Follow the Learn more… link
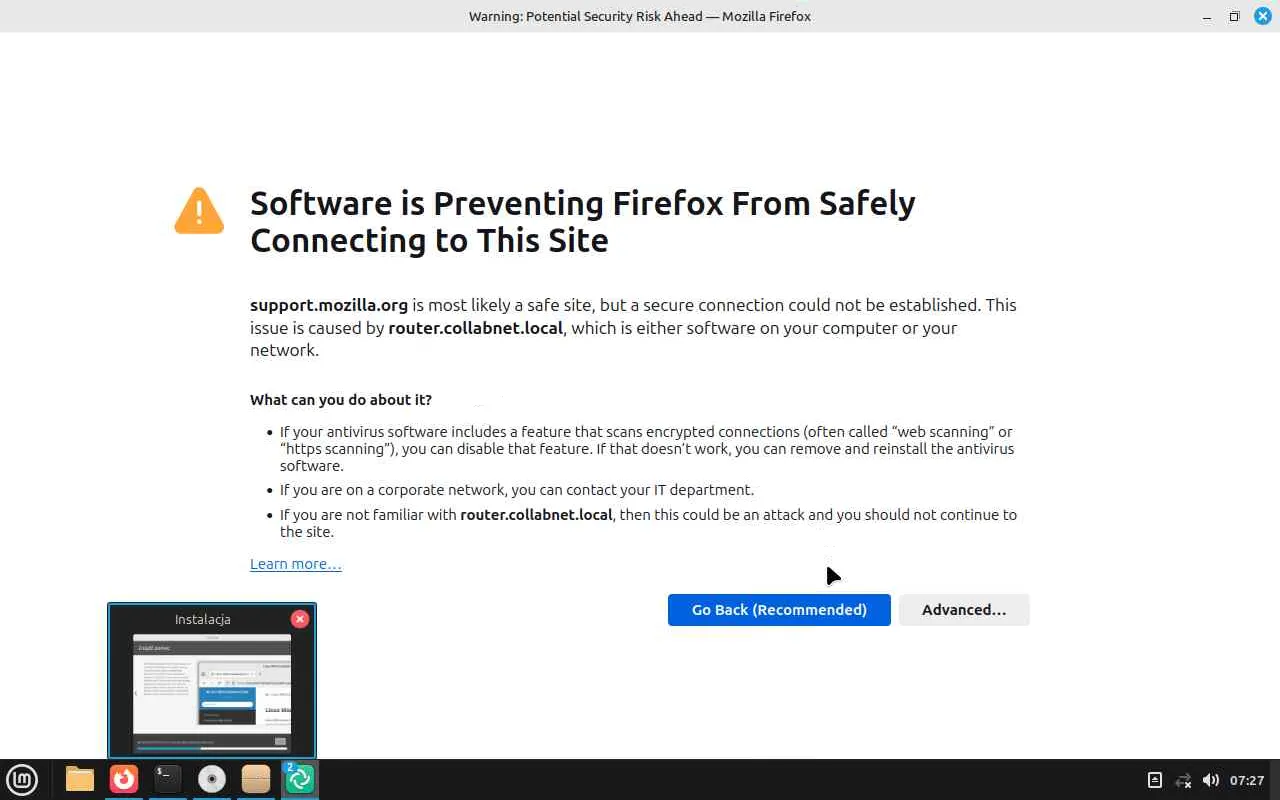The width and height of the screenshot is (1280, 800). [x=296, y=564]
